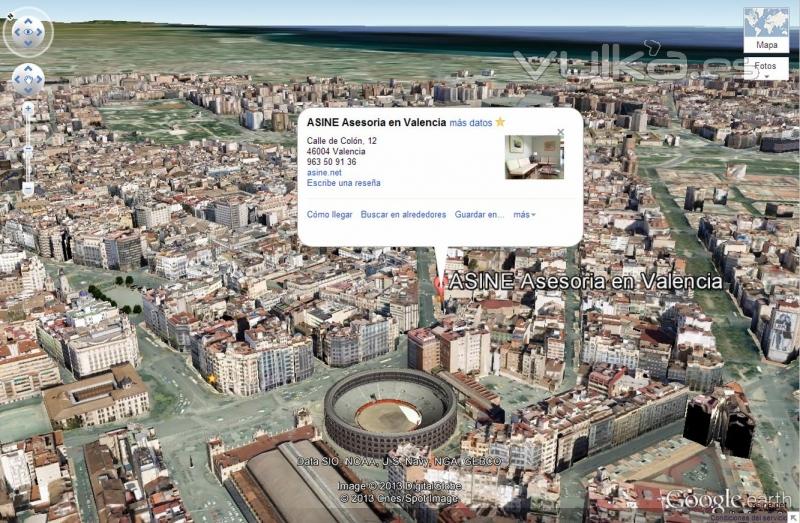The height and width of the screenshot is (523, 800).
Task: Click map label 'ASINE Asesoria en Valencia'
Action: tap(585, 282)
